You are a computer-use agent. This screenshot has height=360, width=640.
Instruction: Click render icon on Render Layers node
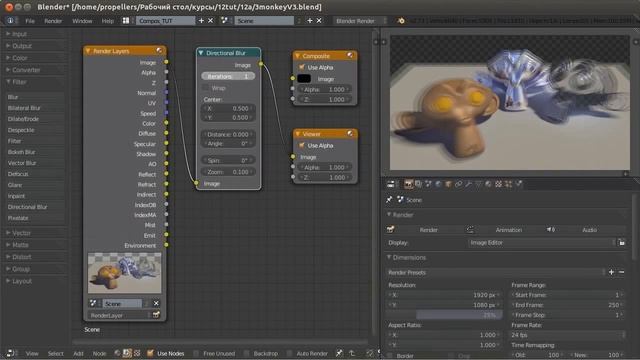coord(156,315)
